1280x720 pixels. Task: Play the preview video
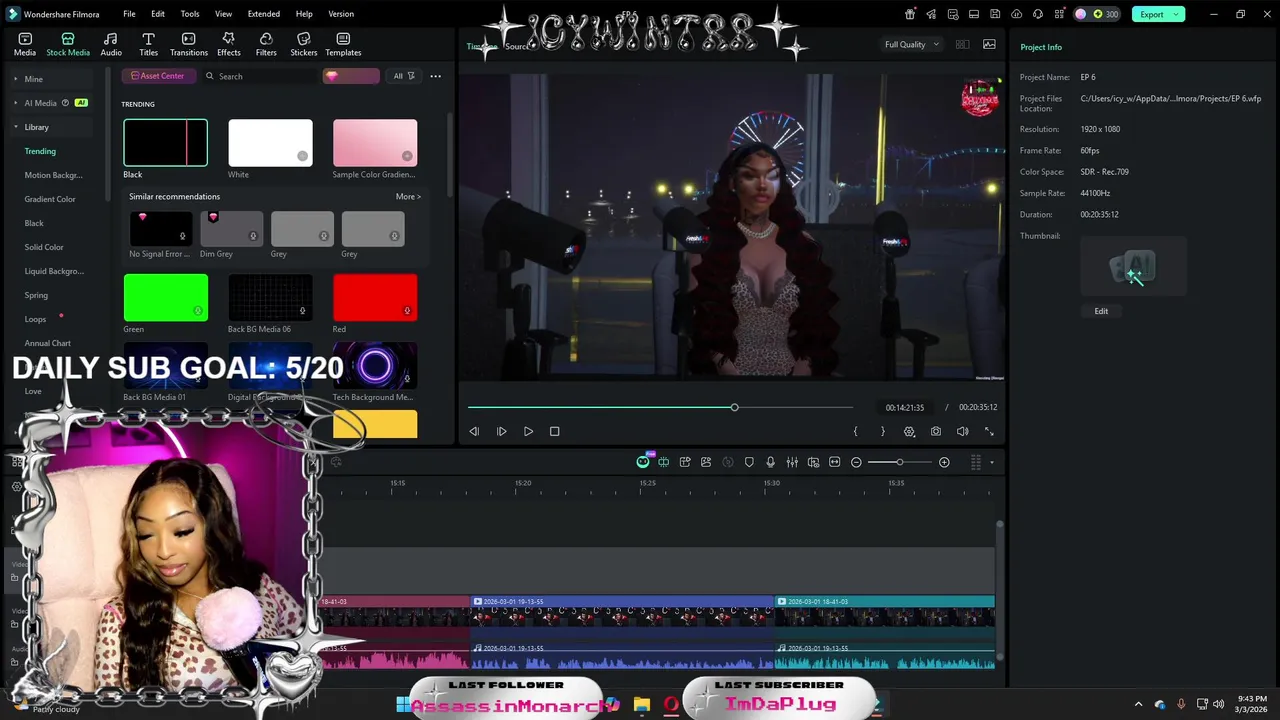[528, 431]
